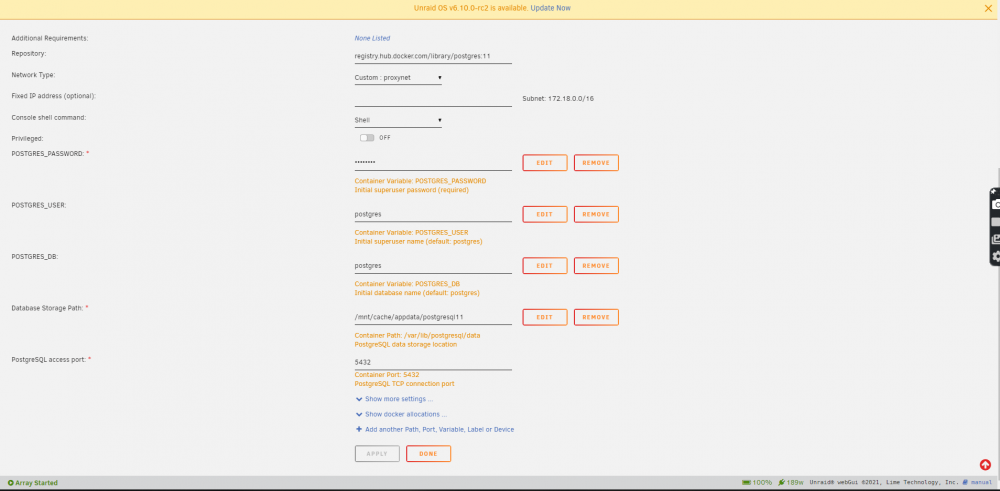
Task: Edit the Database Storage Path
Action: tap(545, 317)
